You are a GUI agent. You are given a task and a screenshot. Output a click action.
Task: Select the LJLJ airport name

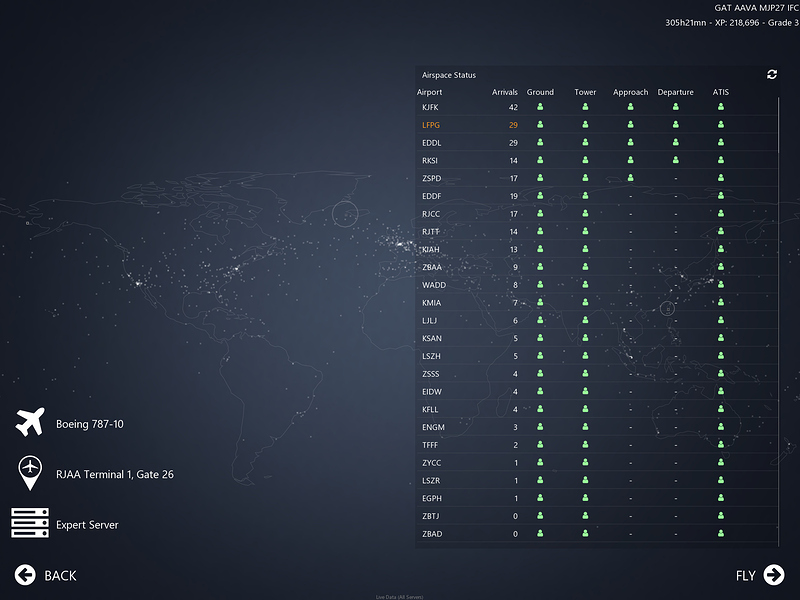(x=430, y=320)
